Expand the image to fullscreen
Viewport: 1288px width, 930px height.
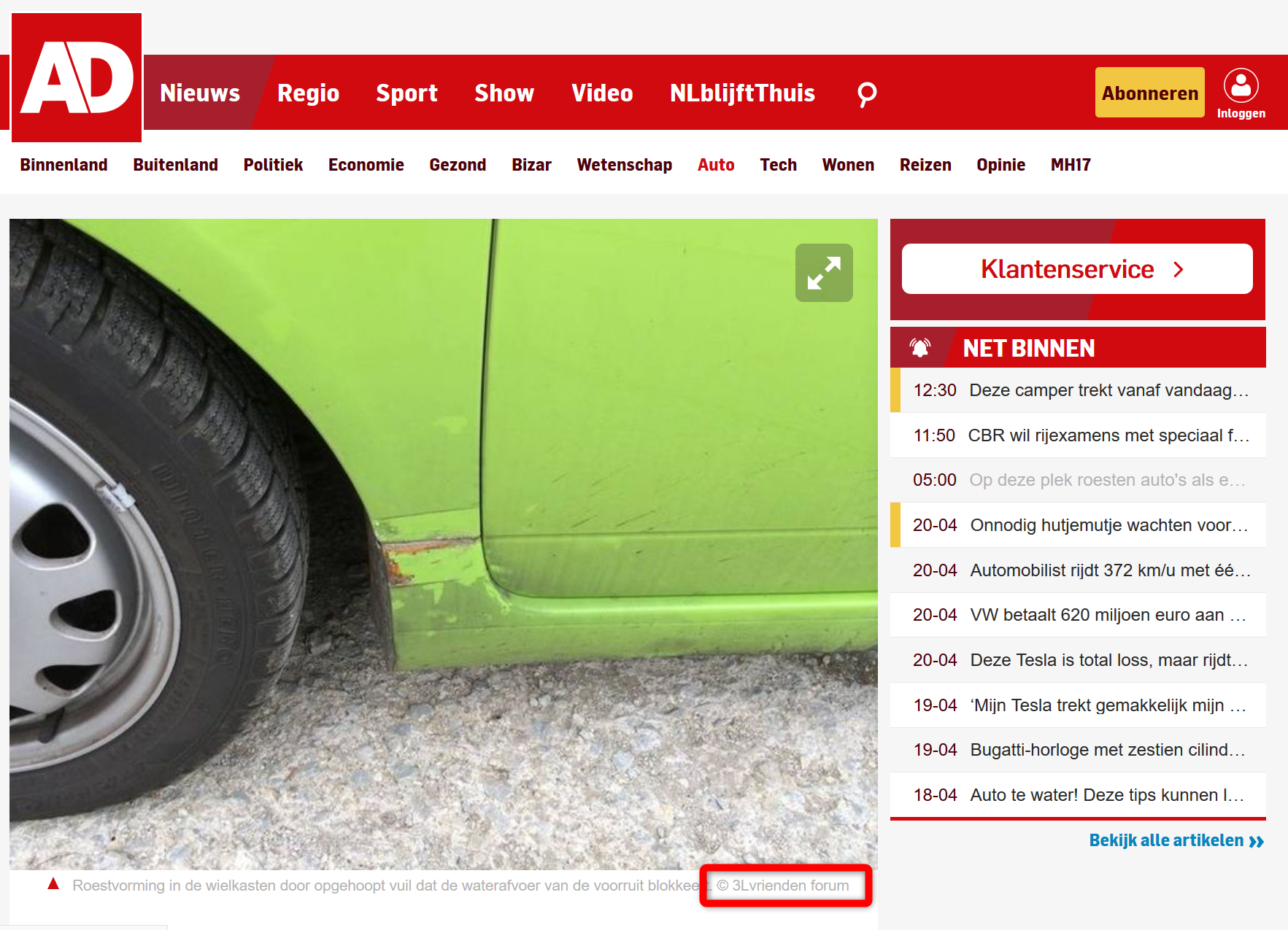[x=824, y=273]
